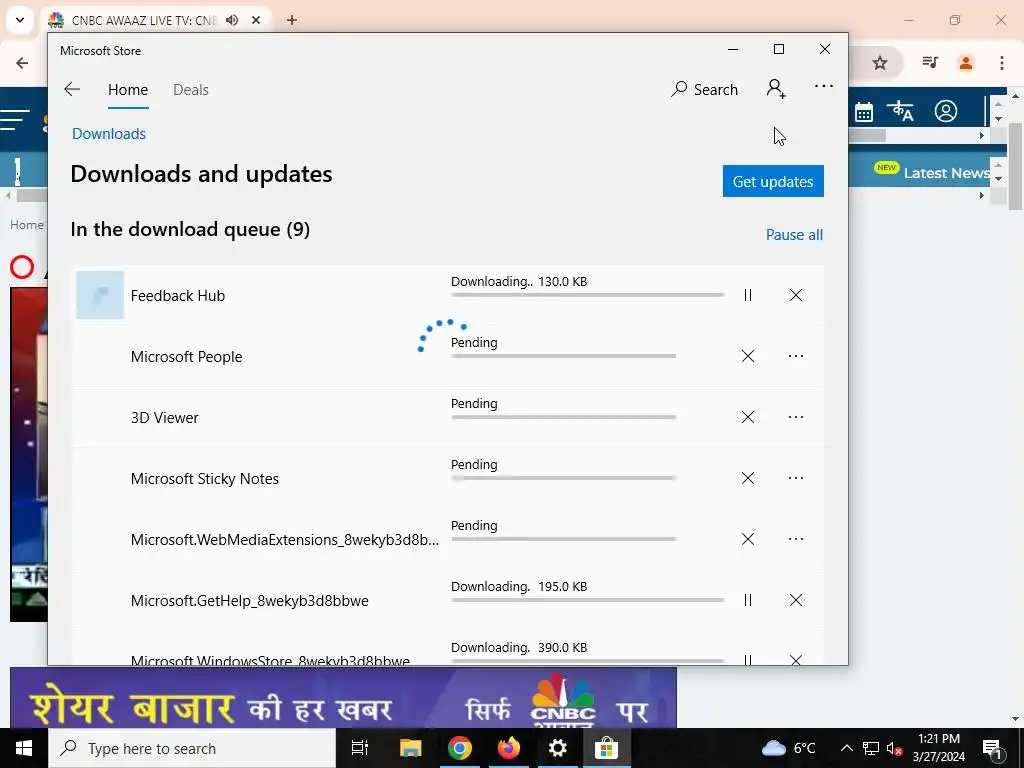Click Feedback Hub app thumbnail

click(100, 295)
